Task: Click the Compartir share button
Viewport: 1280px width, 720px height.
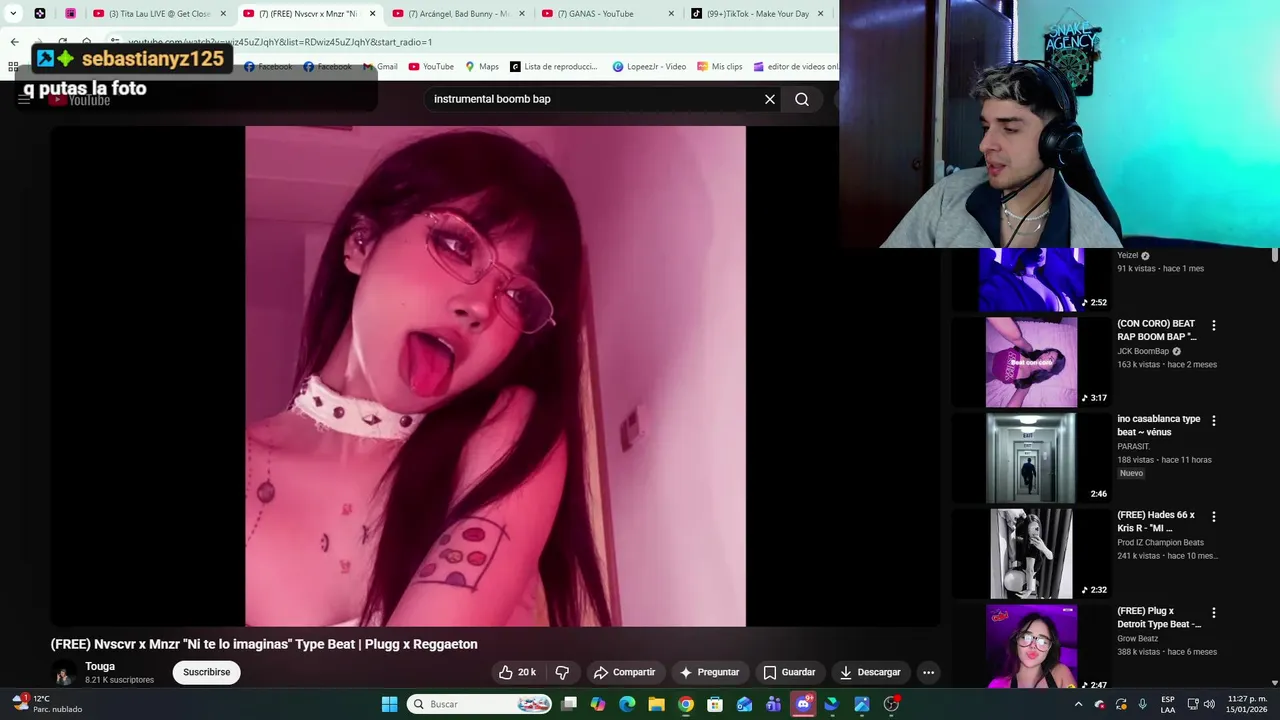Action: (624, 672)
